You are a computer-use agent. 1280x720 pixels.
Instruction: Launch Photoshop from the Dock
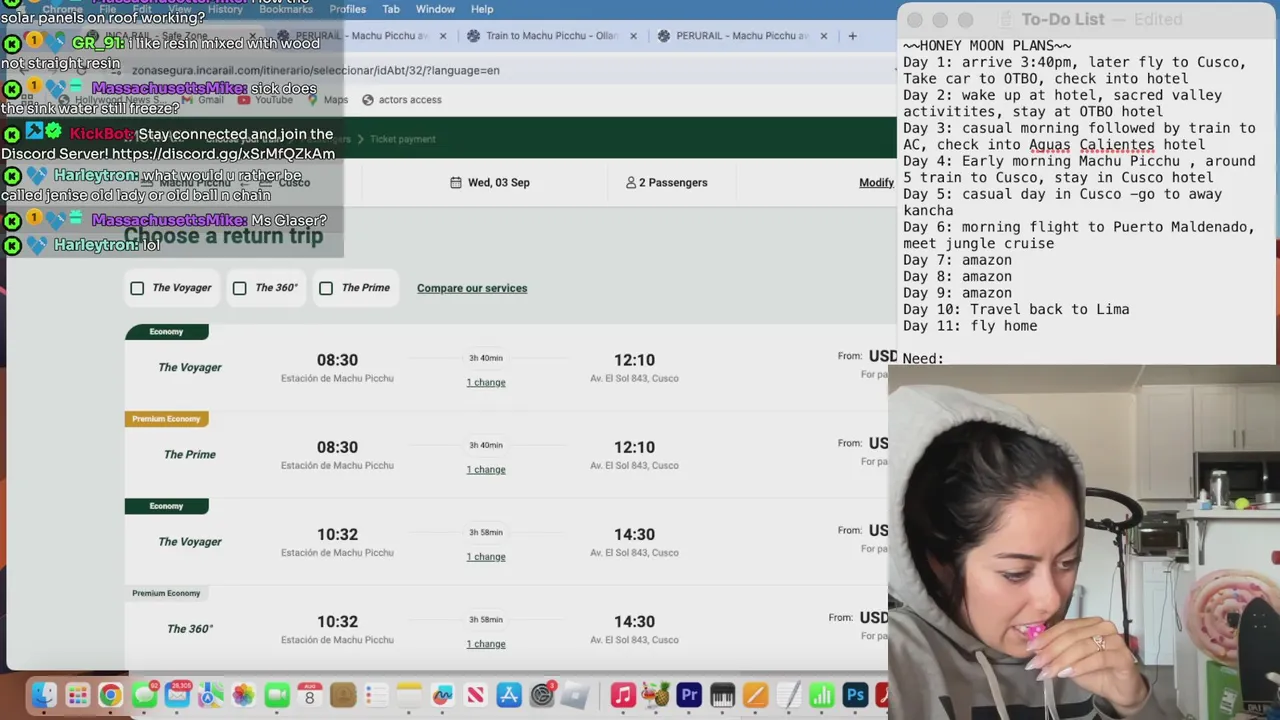point(855,695)
